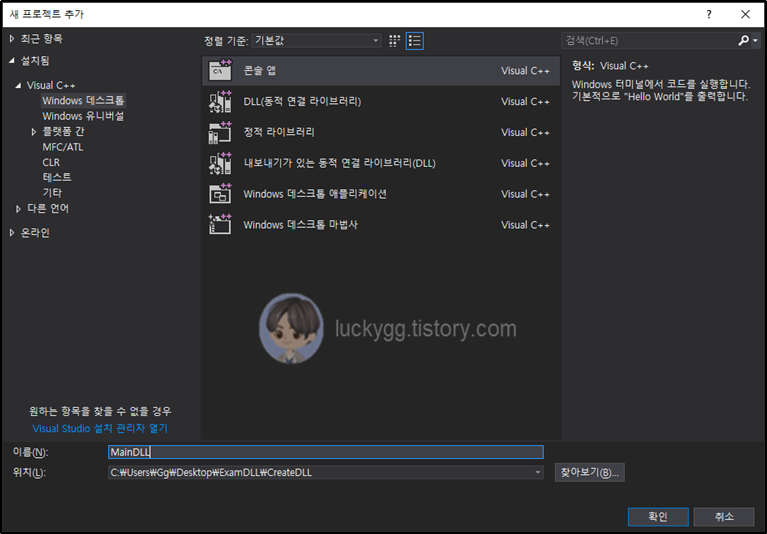This screenshot has width=767, height=534.
Task: Click the 찾아보기(B)... button
Action: (589, 472)
